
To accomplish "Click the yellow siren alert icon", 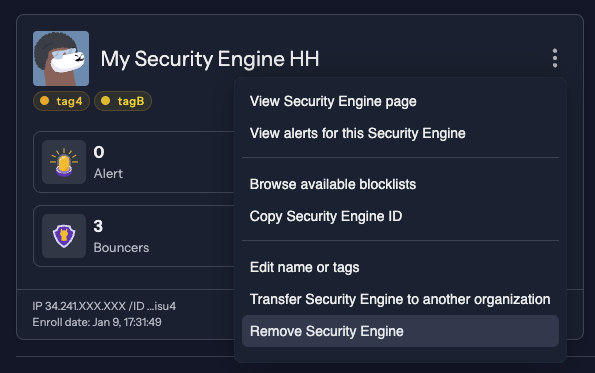I will 64,162.
